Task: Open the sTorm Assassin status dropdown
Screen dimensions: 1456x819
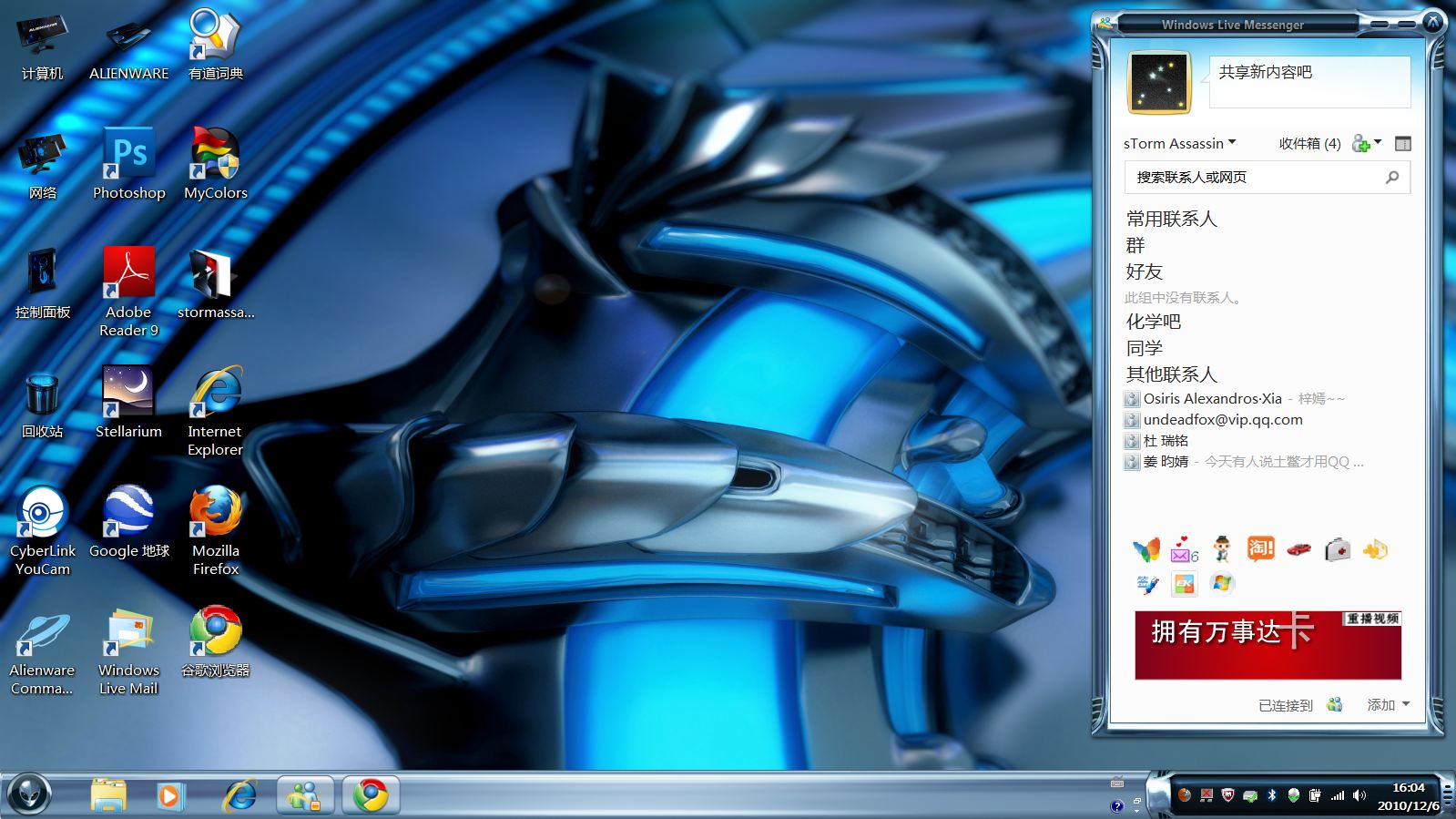Action: pos(1180,143)
